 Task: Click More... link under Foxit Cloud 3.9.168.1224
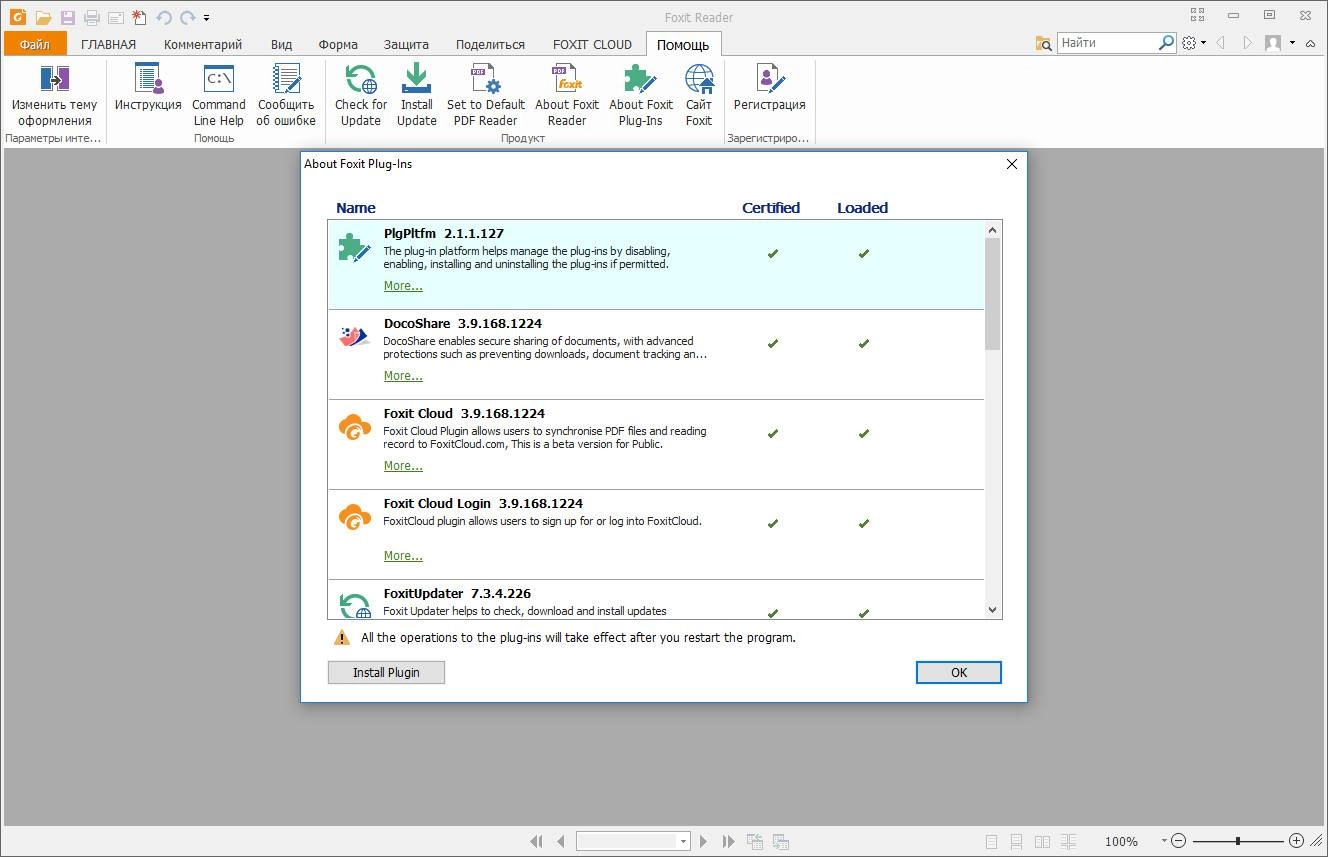point(403,466)
